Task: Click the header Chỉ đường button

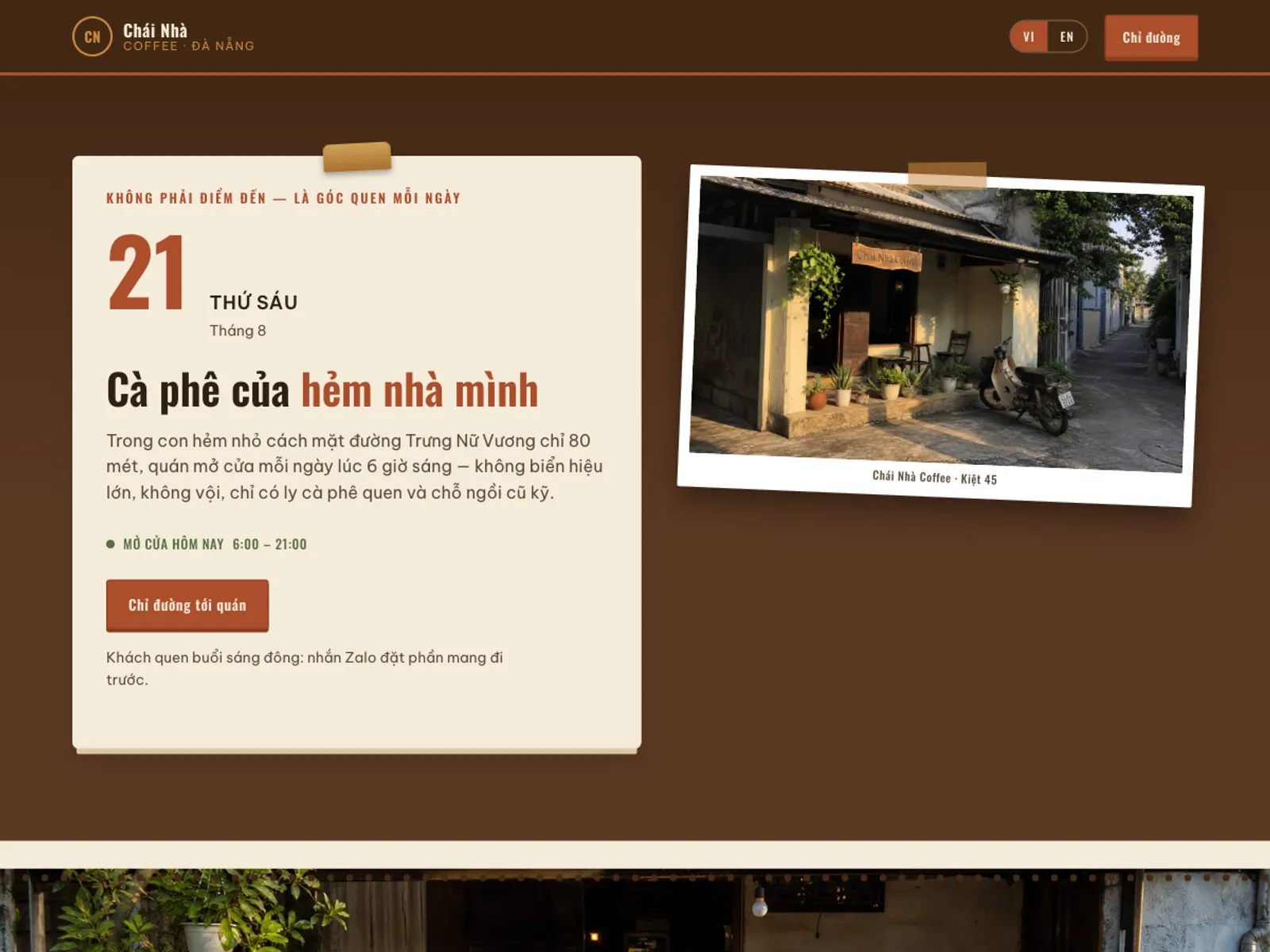Action: pos(1151,37)
